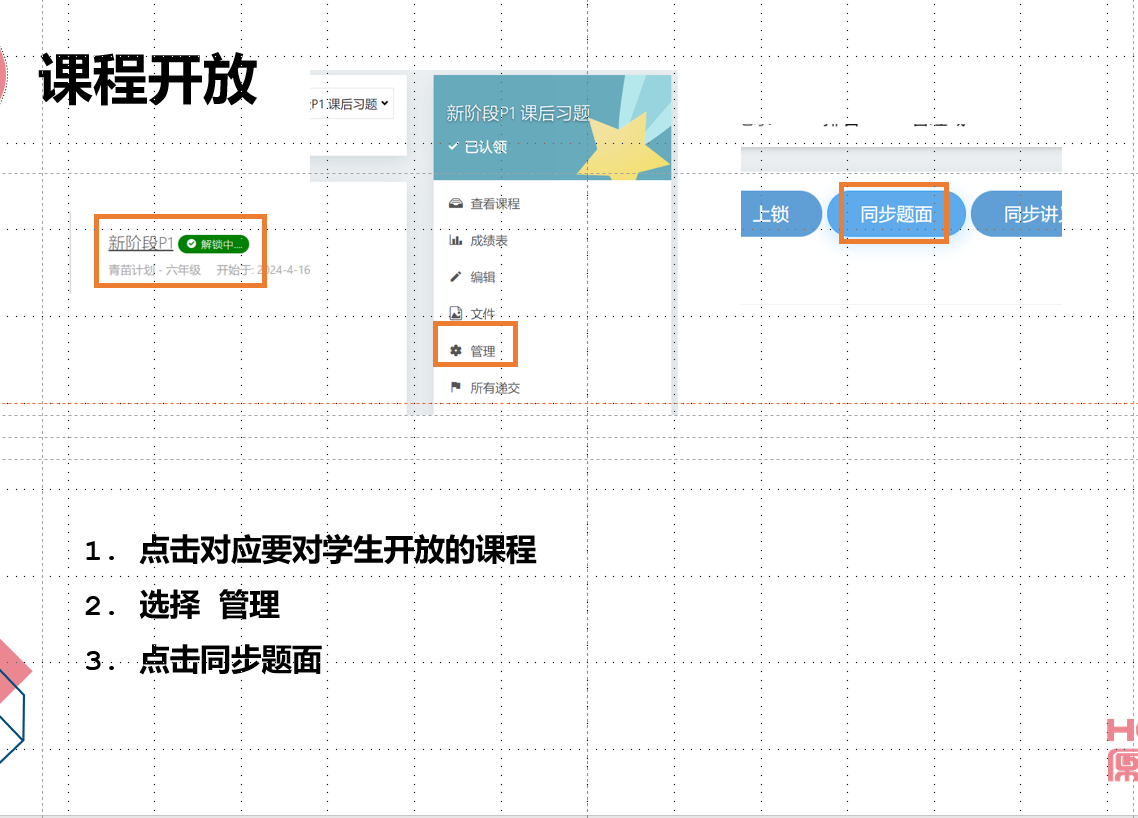Viewport: 1138px width, 818px height.
Task: Click the 课程开放 slide title
Action: pyautogui.click(x=148, y=79)
